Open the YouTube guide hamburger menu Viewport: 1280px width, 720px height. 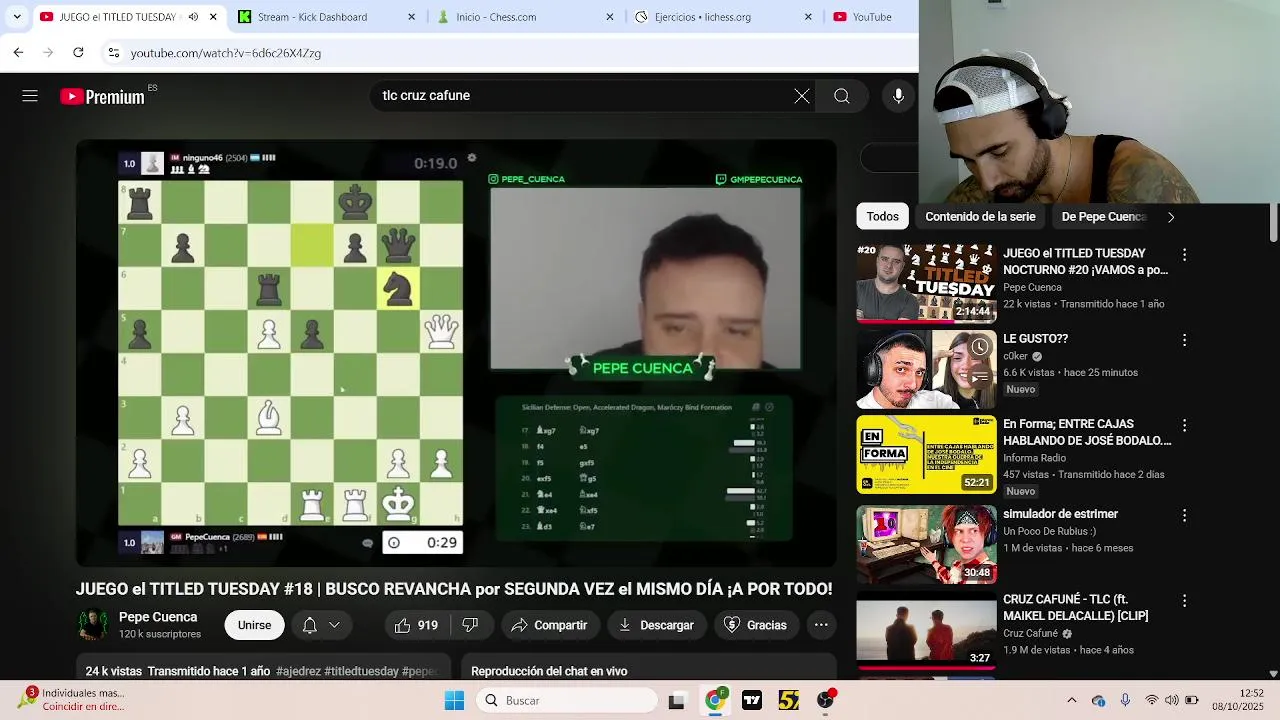pos(30,96)
